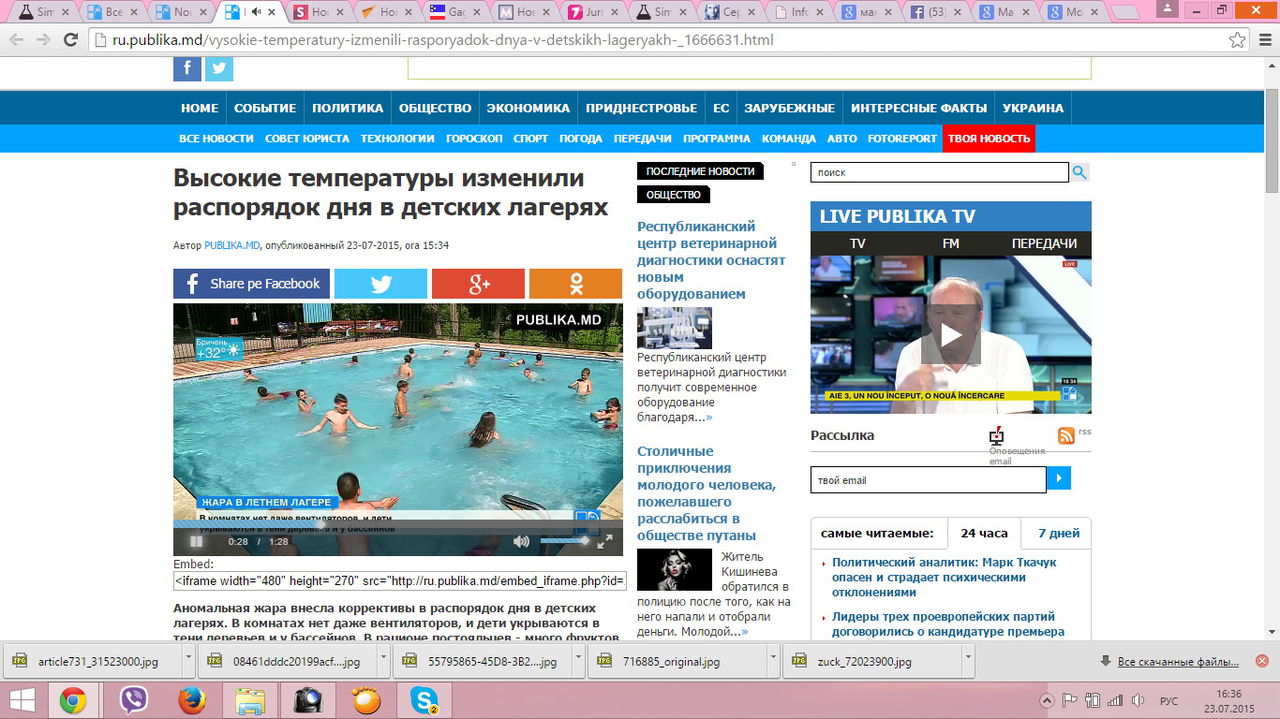Click the small Twitter icon above the nav

[x=219, y=68]
